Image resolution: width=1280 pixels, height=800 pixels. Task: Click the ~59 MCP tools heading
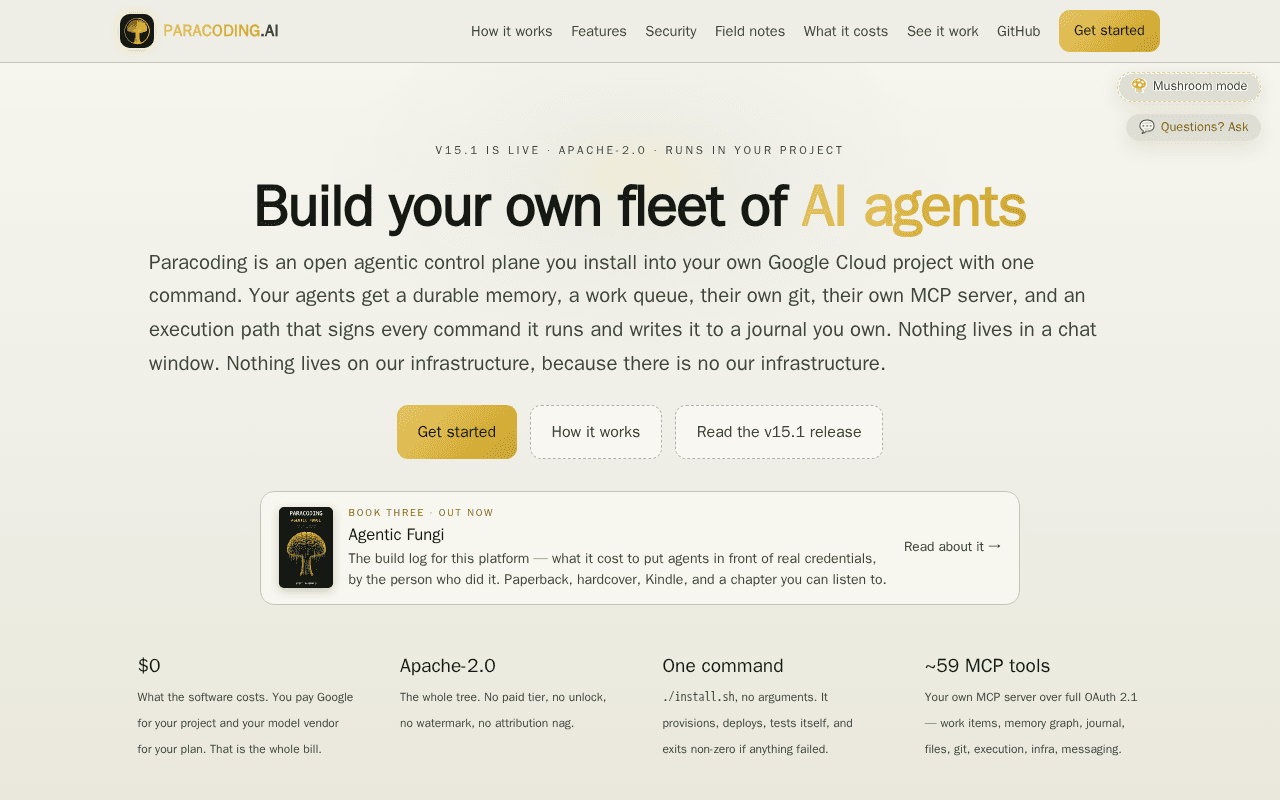[987, 666]
